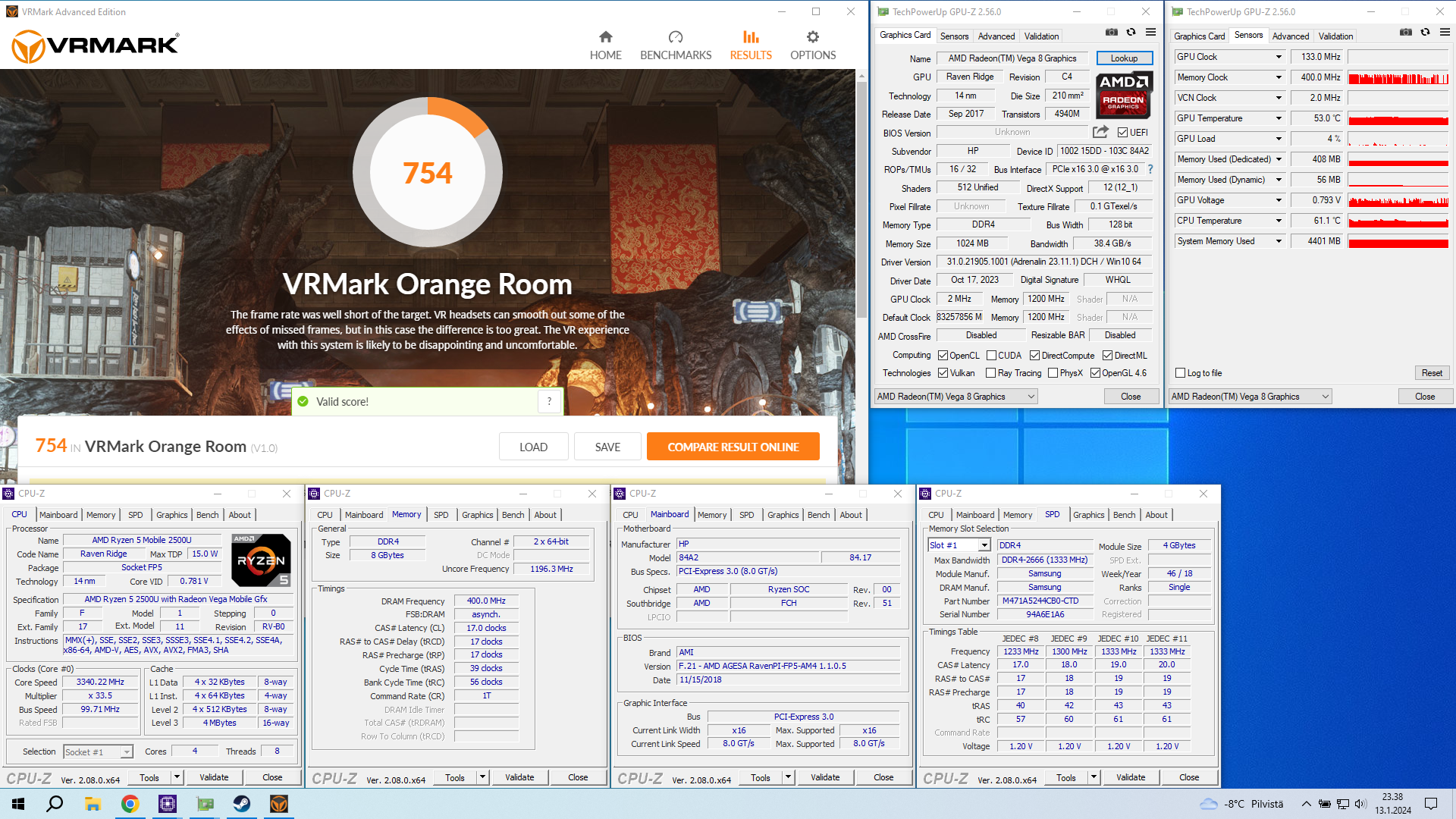Switch to Advanced tab in GPU-Z Graphics Card window
The width and height of the screenshot is (1456, 819).
996,36
